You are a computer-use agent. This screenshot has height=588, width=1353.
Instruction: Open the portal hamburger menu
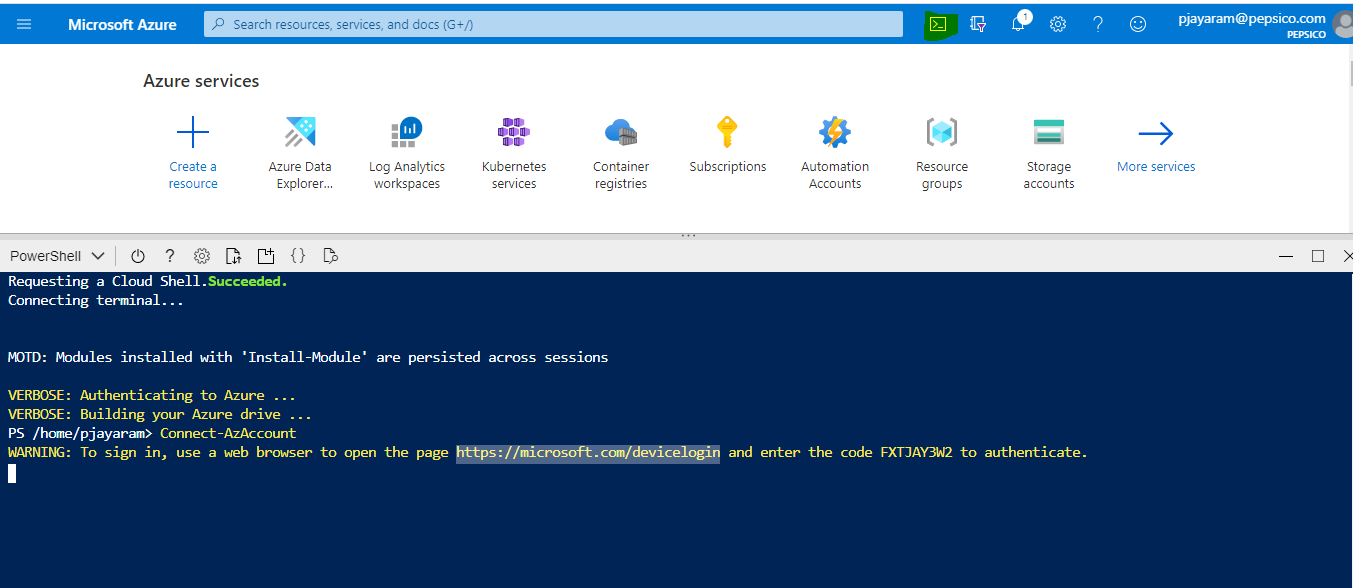(24, 24)
